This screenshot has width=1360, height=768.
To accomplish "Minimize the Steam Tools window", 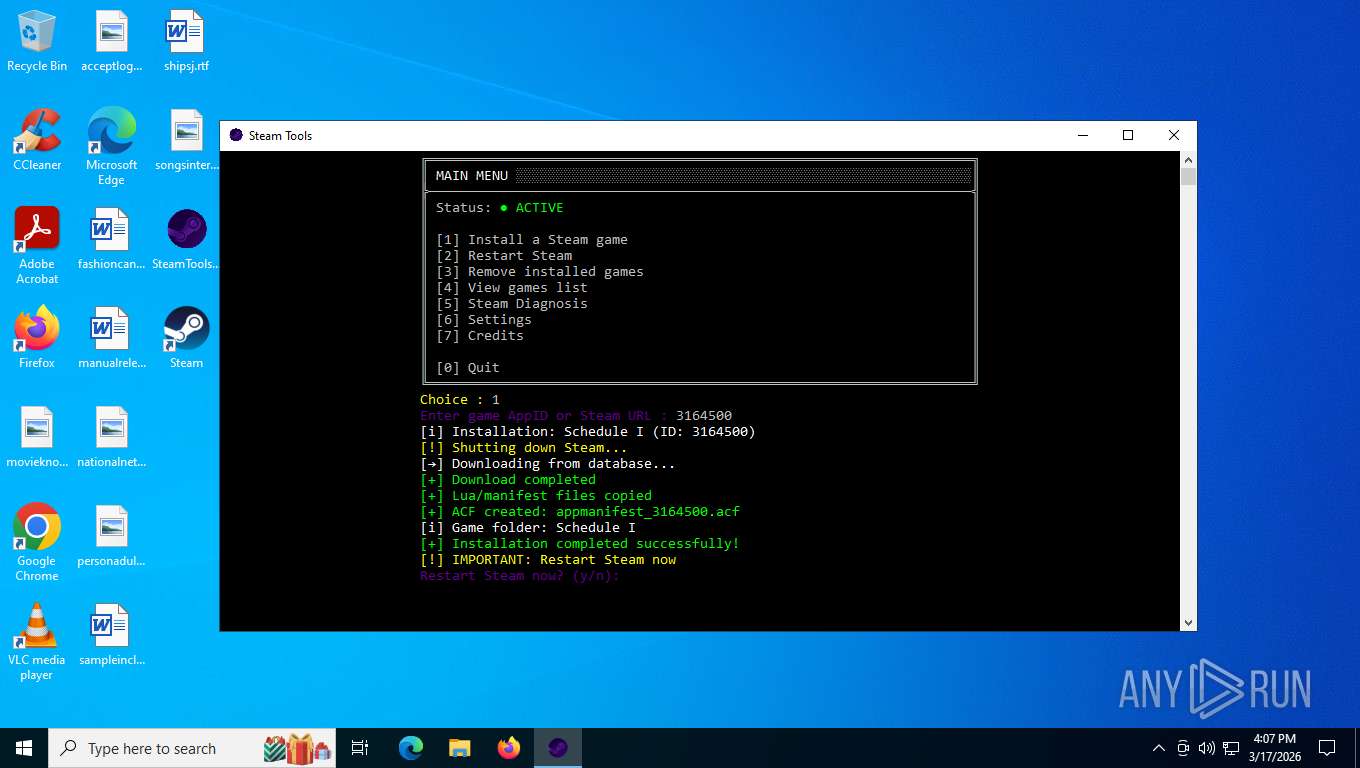I will point(1082,135).
